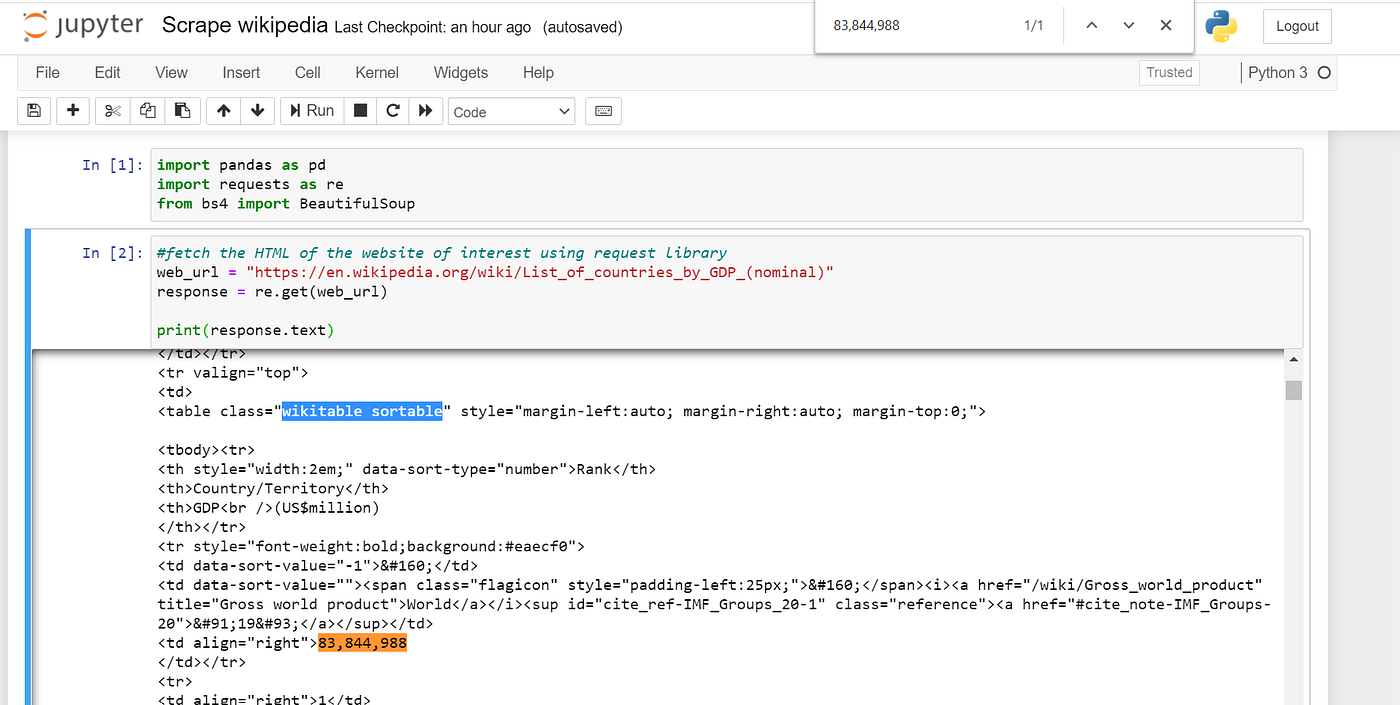Copy the selected cell
The height and width of the screenshot is (705, 1400).
[x=147, y=110]
